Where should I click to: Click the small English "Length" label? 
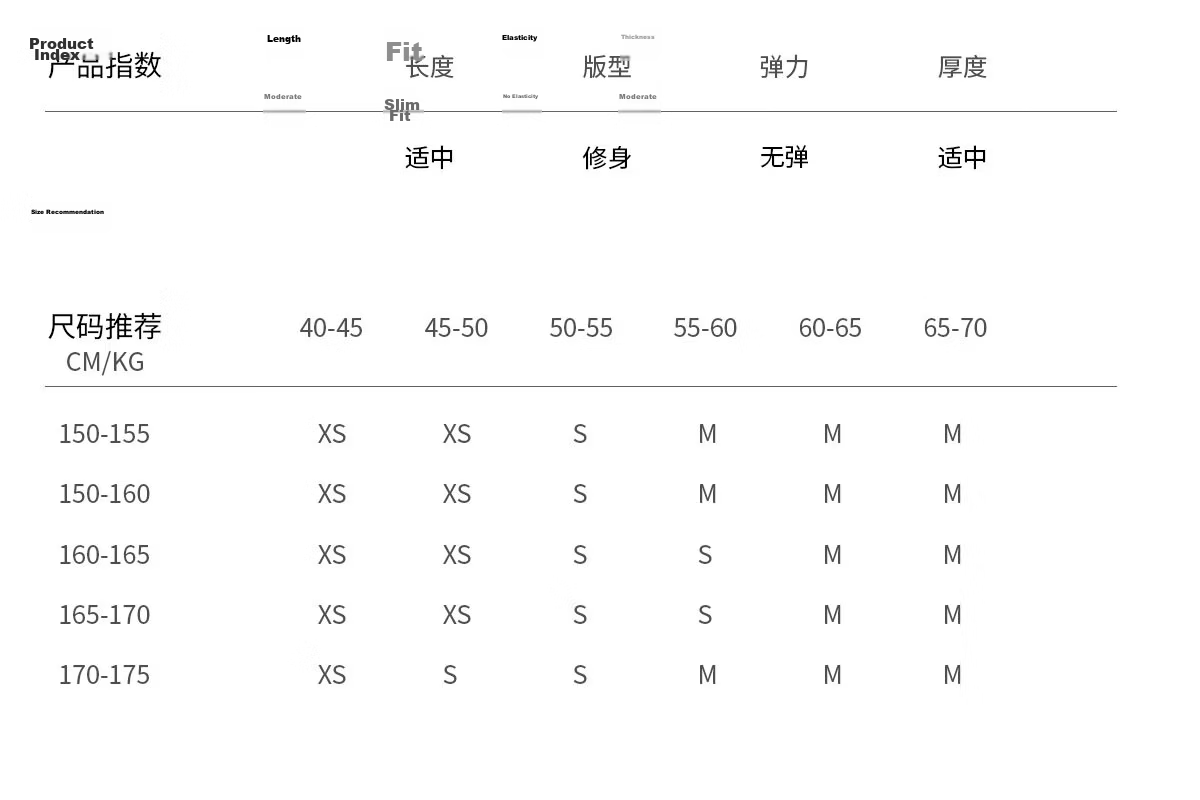284,39
